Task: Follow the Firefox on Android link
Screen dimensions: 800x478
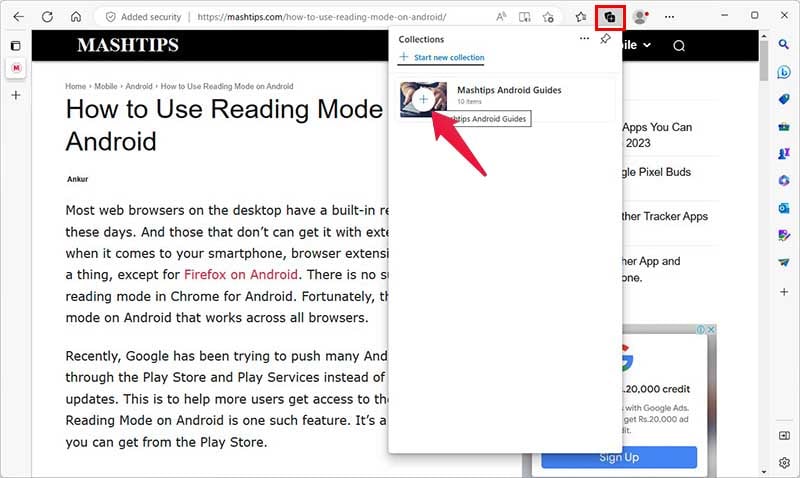Action: click(x=241, y=274)
